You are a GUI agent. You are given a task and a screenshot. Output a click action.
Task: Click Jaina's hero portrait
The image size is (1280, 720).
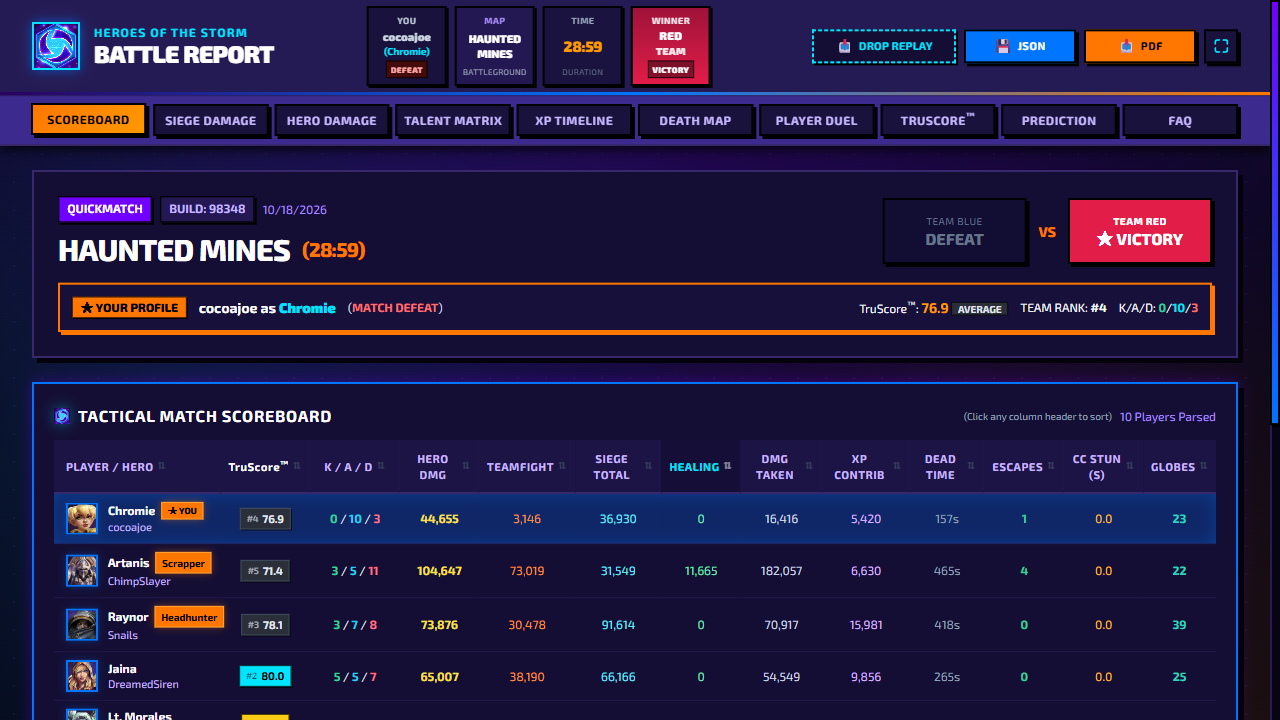[x=82, y=677]
